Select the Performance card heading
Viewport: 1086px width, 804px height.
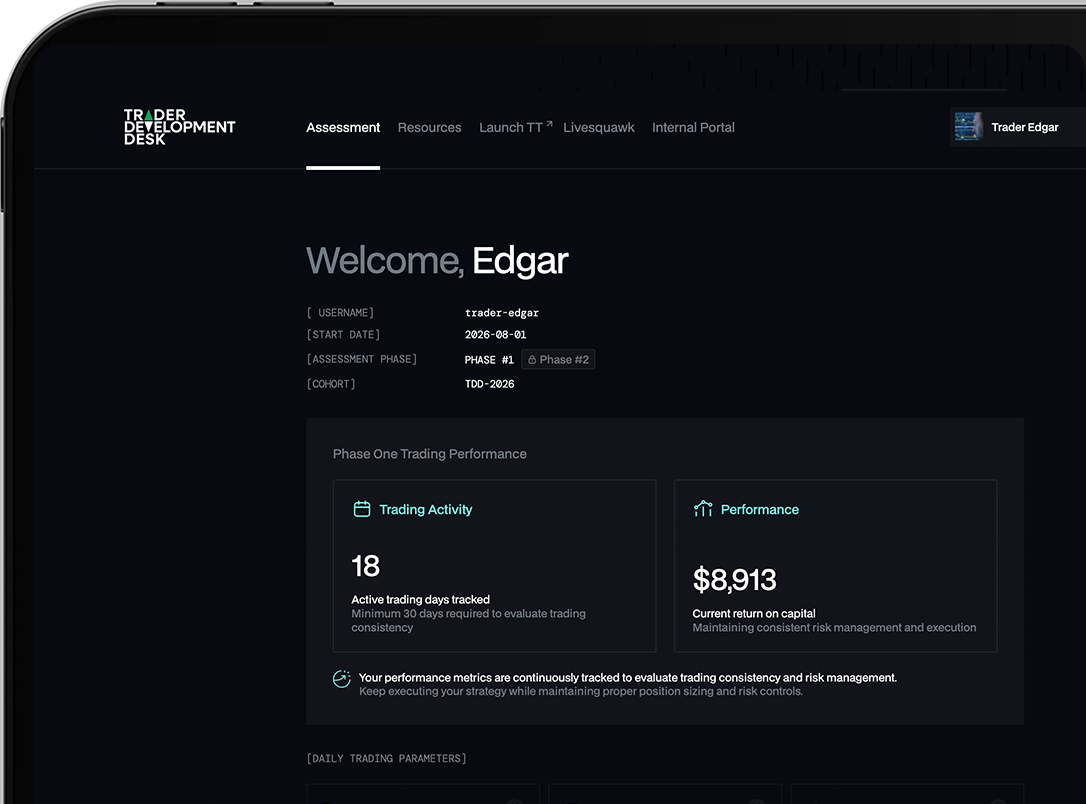(x=760, y=509)
